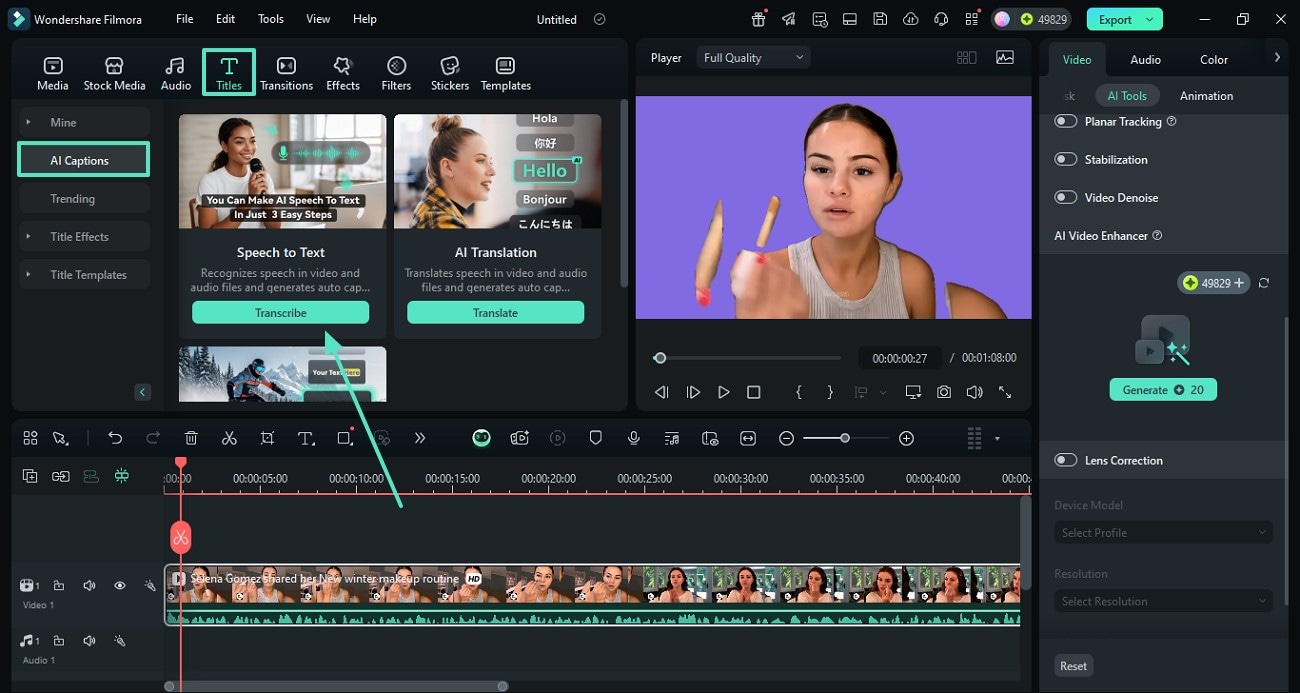Expand more property tabs with right chevron
This screenshot has width=1300, height=693.
coord(1277,58)
